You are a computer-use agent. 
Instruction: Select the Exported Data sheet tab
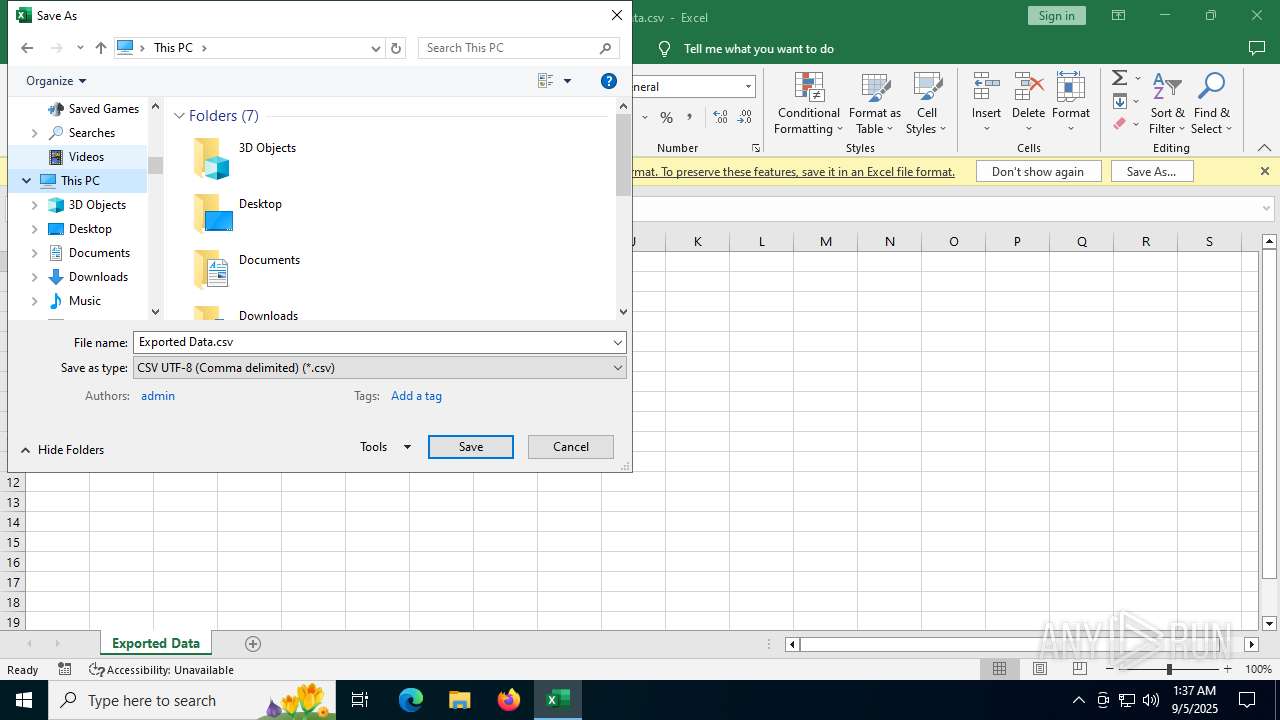click(x=156, y=643)
